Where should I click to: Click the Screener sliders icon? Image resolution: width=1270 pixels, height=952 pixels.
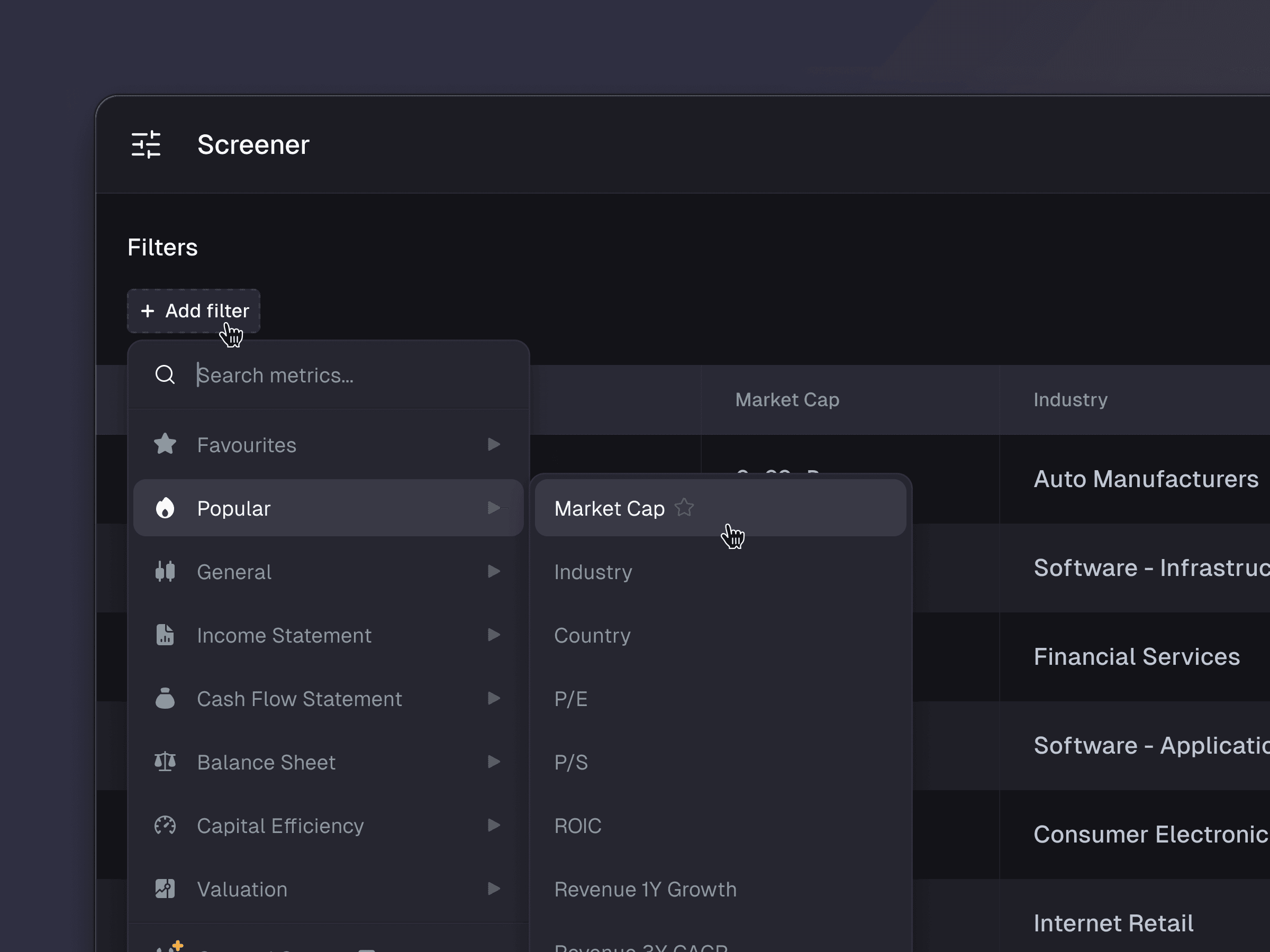[146, 144]
